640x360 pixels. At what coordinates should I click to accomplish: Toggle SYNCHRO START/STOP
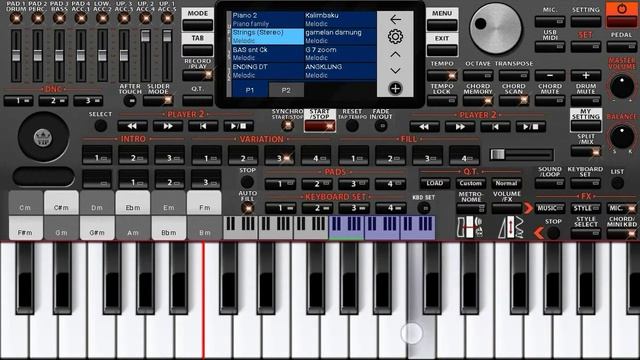coord(287,126)
